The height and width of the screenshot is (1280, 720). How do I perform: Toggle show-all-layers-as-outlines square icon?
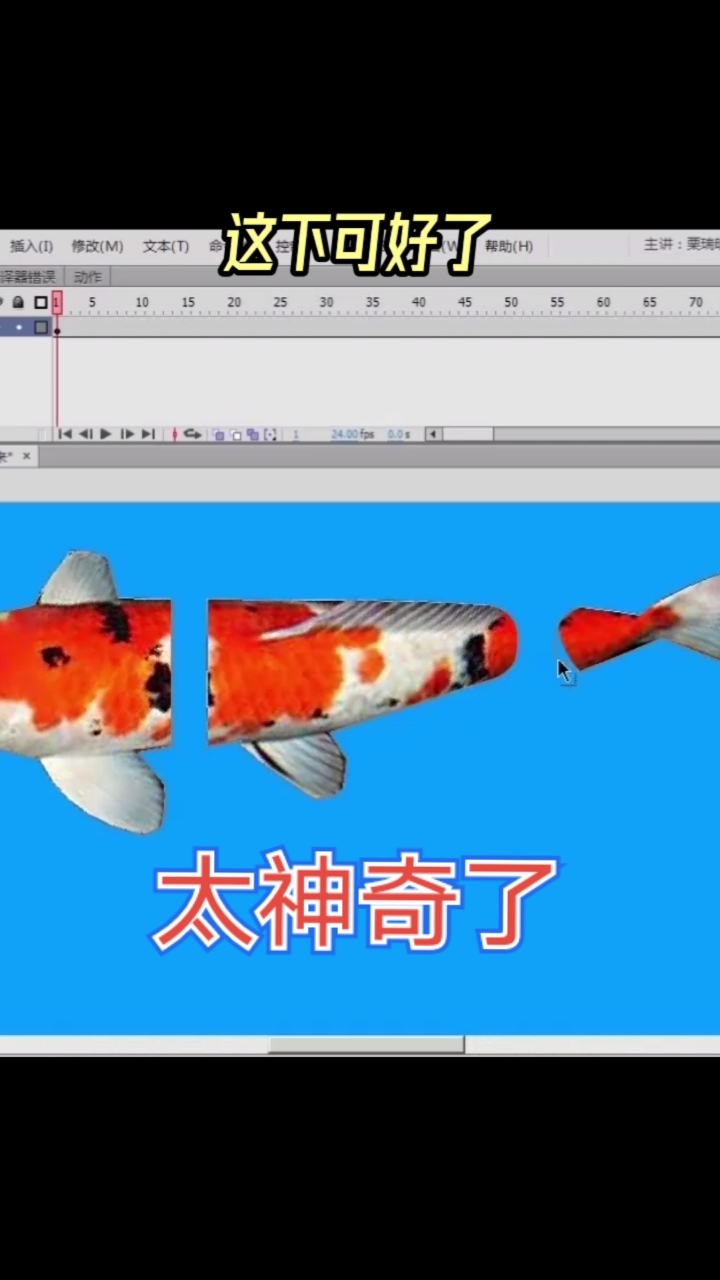pyautogui.click(x=41, y=302)
